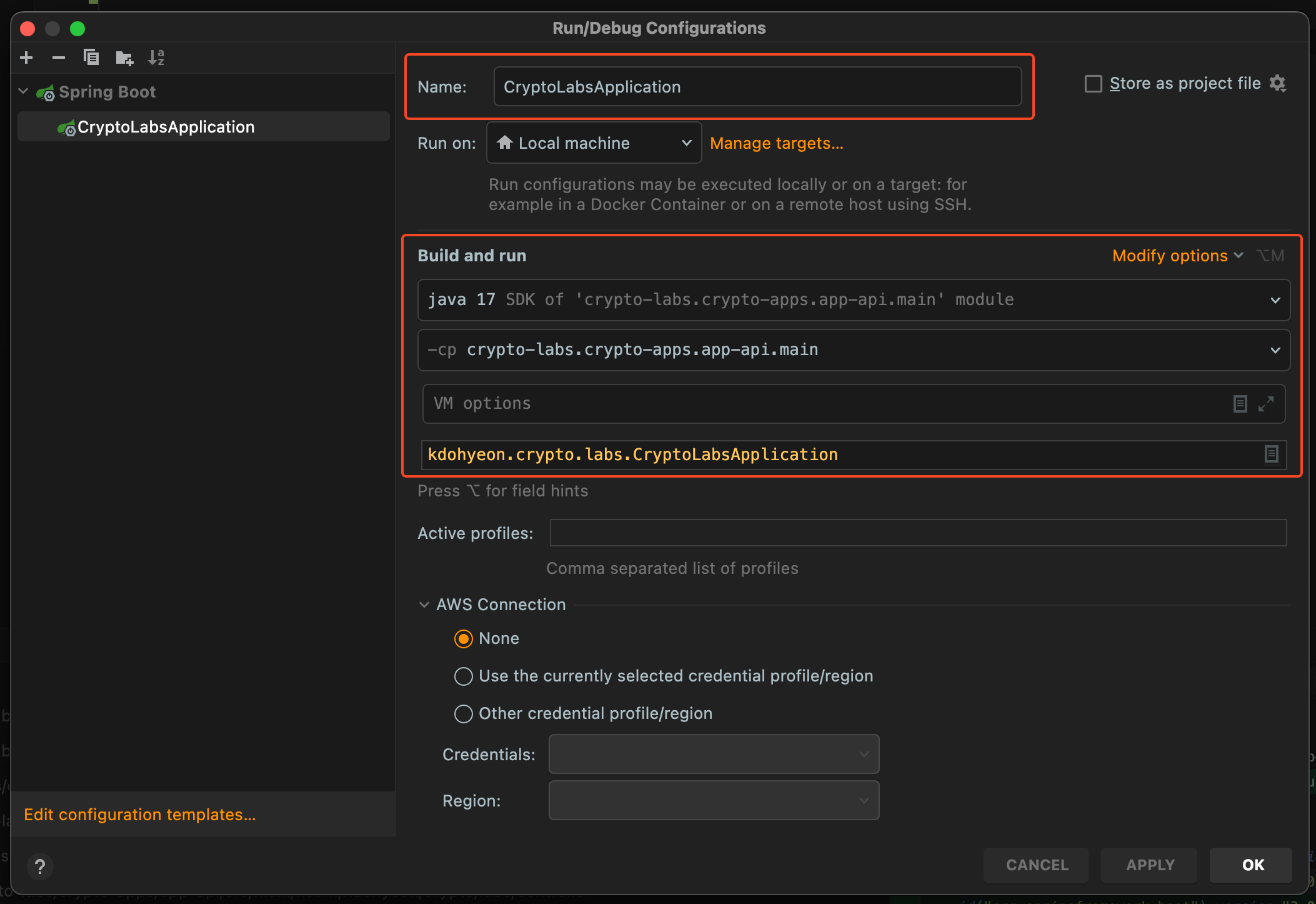This screenshot has height=904, width=1316.
Task: Click the Add New Configuration plus icon
Action: point(26,58)
